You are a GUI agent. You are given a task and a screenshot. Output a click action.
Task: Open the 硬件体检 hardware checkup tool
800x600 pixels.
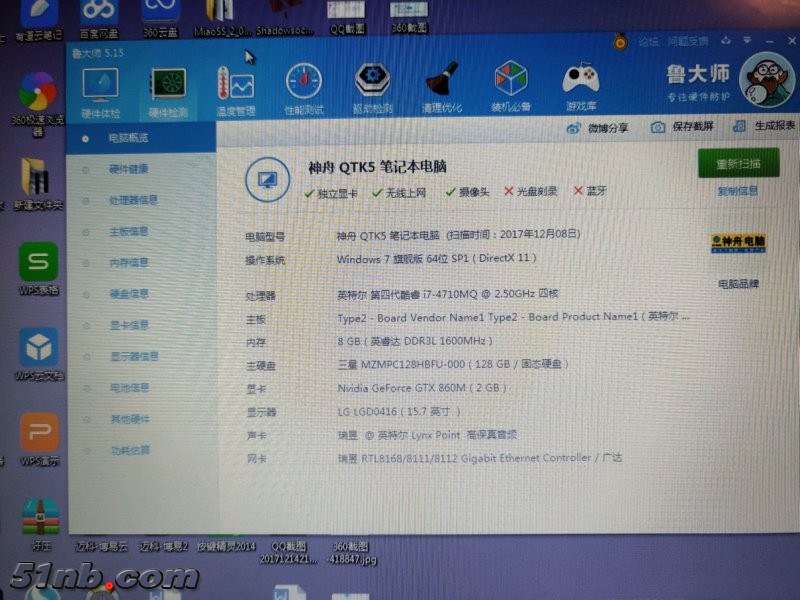click(x=101, y=92)
